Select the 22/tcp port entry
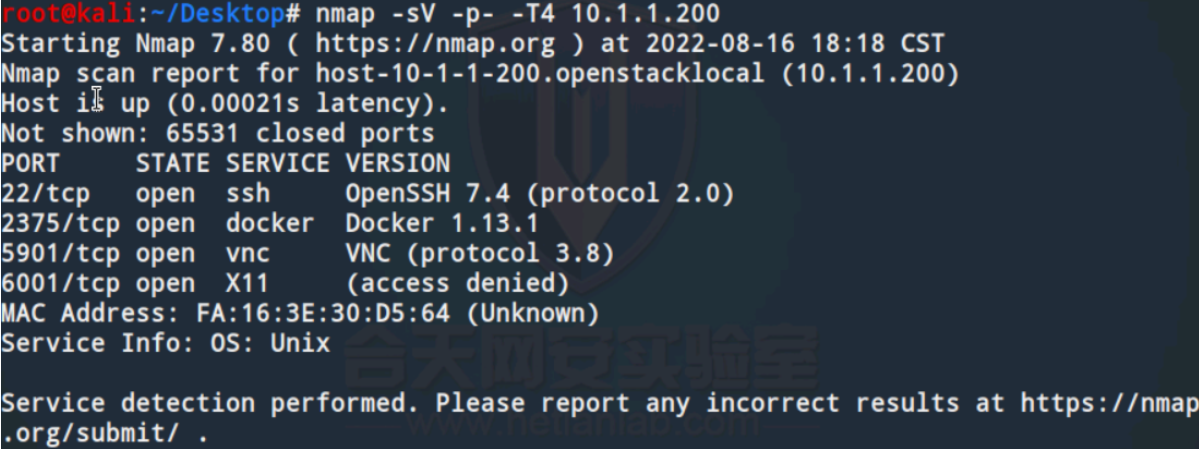1199x449 pixels. click(x=45, y=193)
